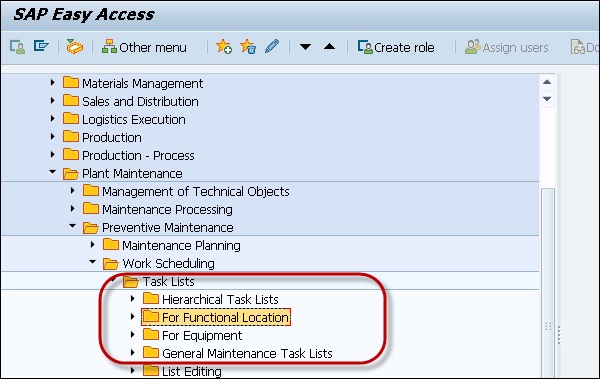Expand the Materials Management node
The height and width of the screenshot is (379, 600).
[x=52, y=82]
